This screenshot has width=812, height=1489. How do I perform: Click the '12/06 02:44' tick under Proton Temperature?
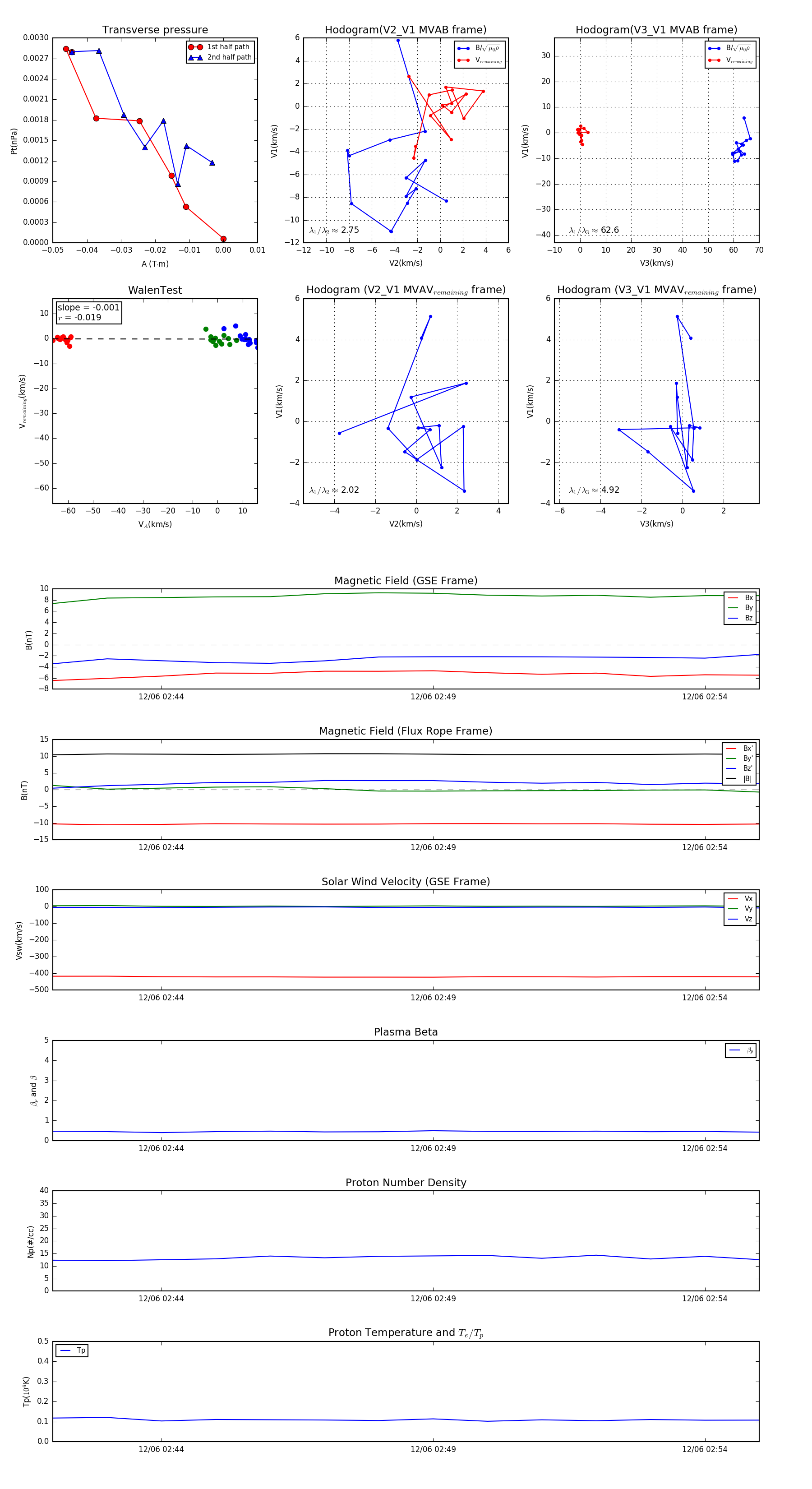point(161,1449)
